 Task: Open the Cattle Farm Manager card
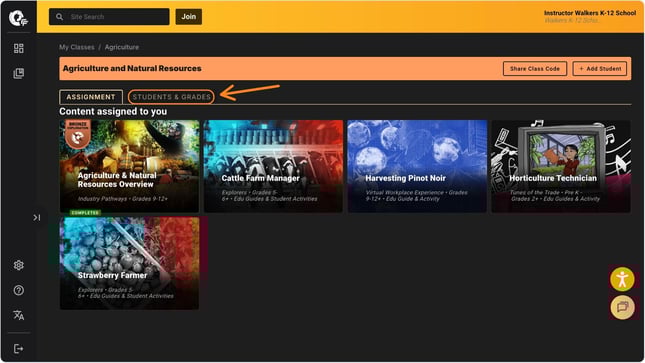[273, 166]
